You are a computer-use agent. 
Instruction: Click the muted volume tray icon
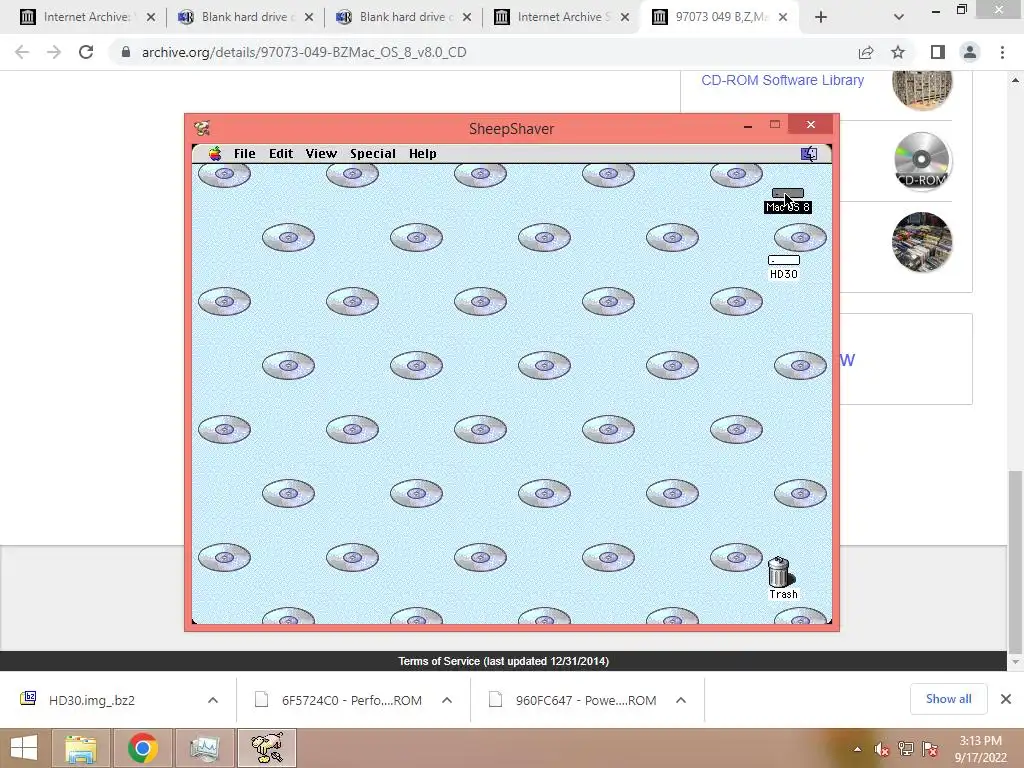882,749
